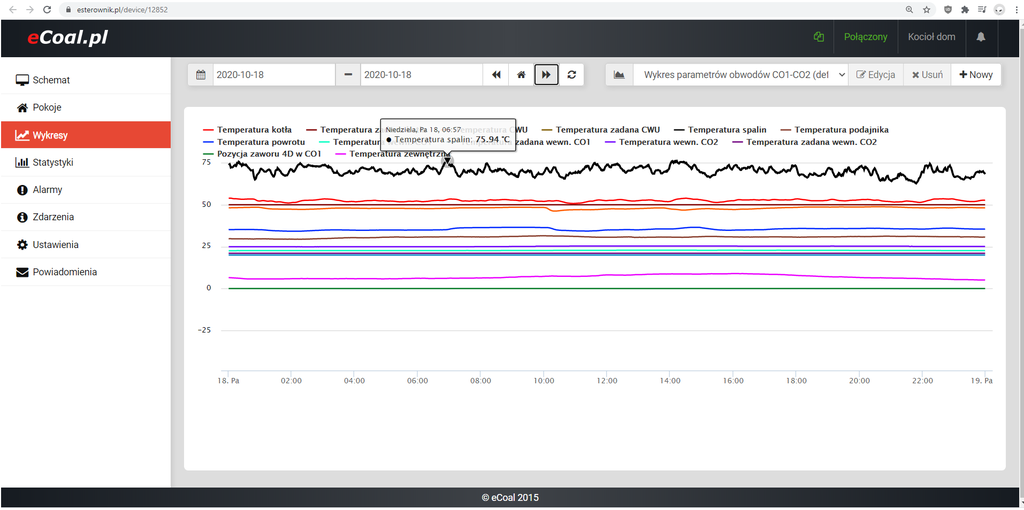The height and width of the screenshot is (510, 1024).
Task: Bookmark this page with the star icon
Action: (927, 9)
